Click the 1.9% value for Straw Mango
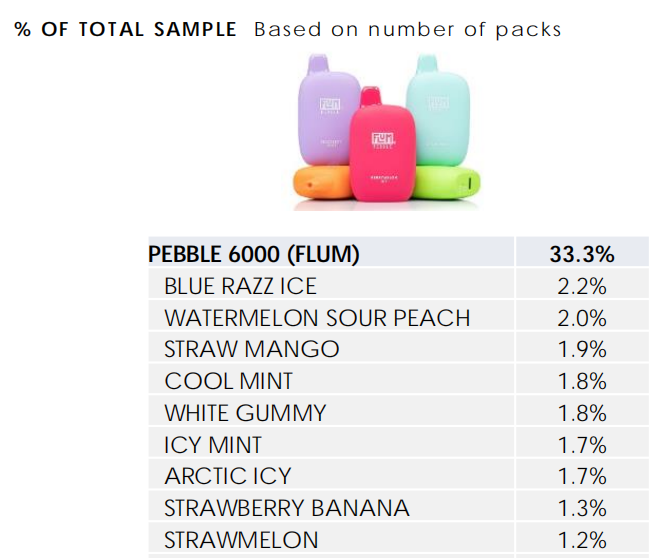This screenshot has height=558, width=652. point(582,347)
